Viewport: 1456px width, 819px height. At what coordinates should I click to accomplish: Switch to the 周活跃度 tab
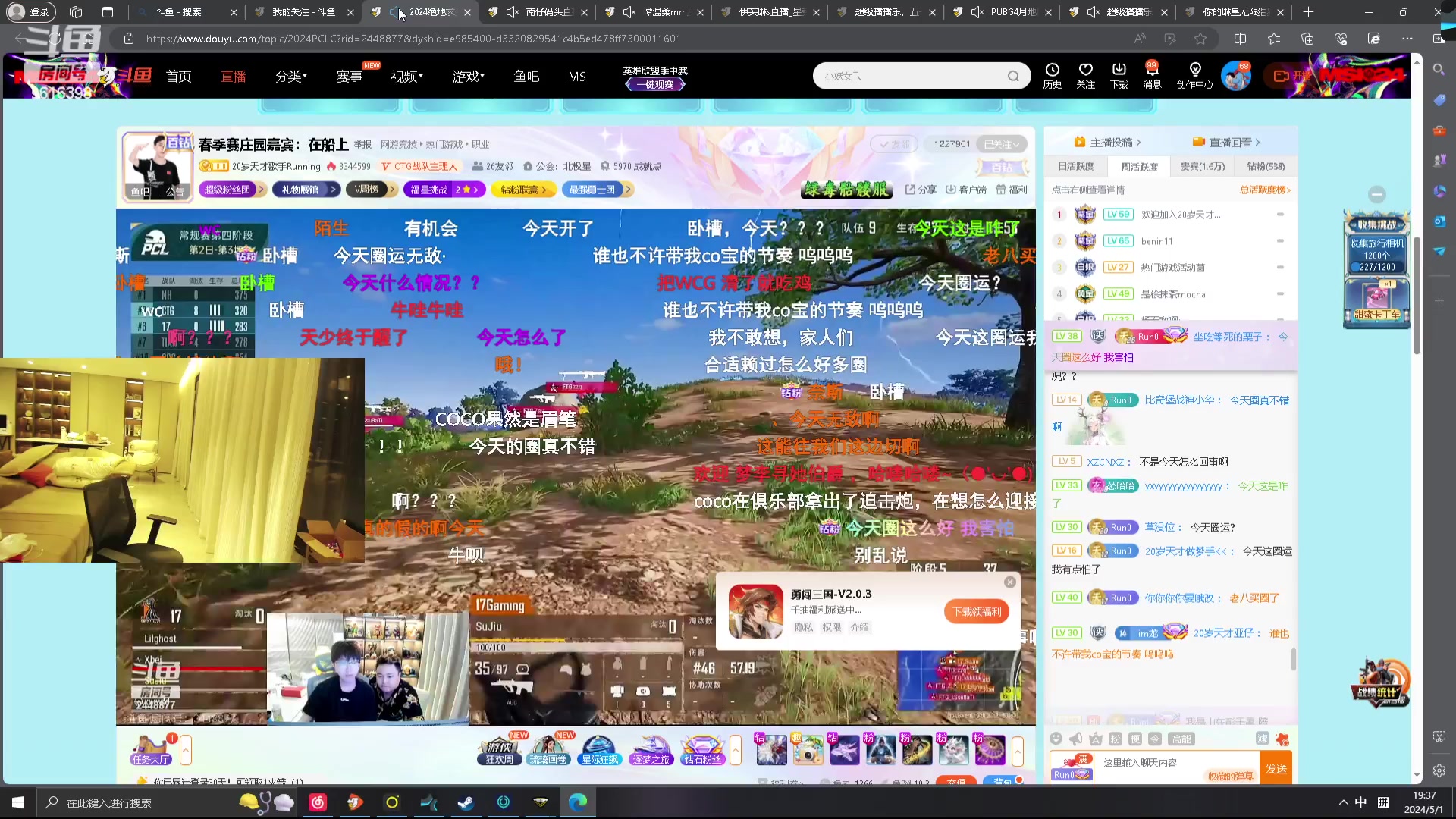click(x=1139, y=166)
